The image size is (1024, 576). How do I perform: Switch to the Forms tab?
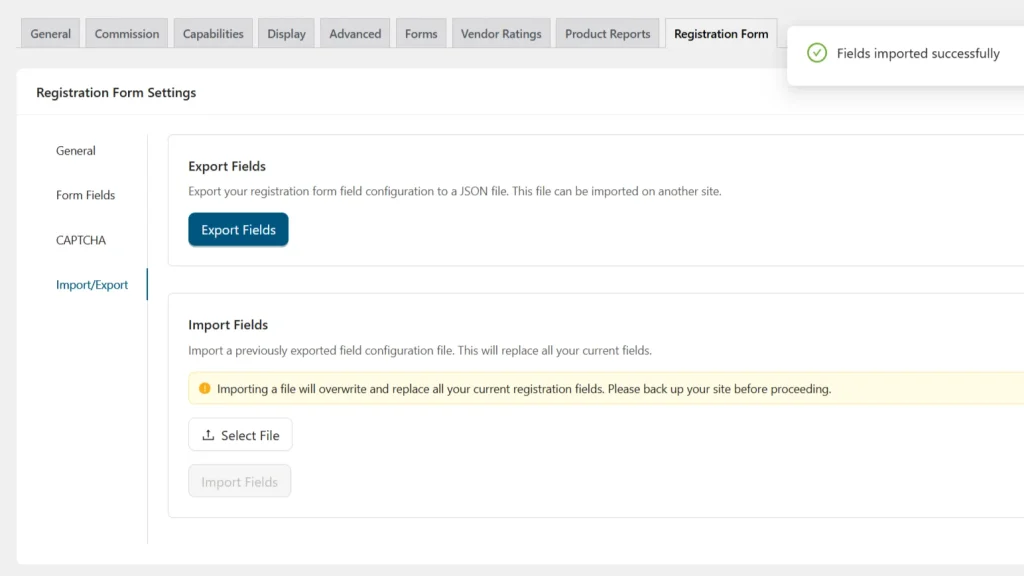421,34
